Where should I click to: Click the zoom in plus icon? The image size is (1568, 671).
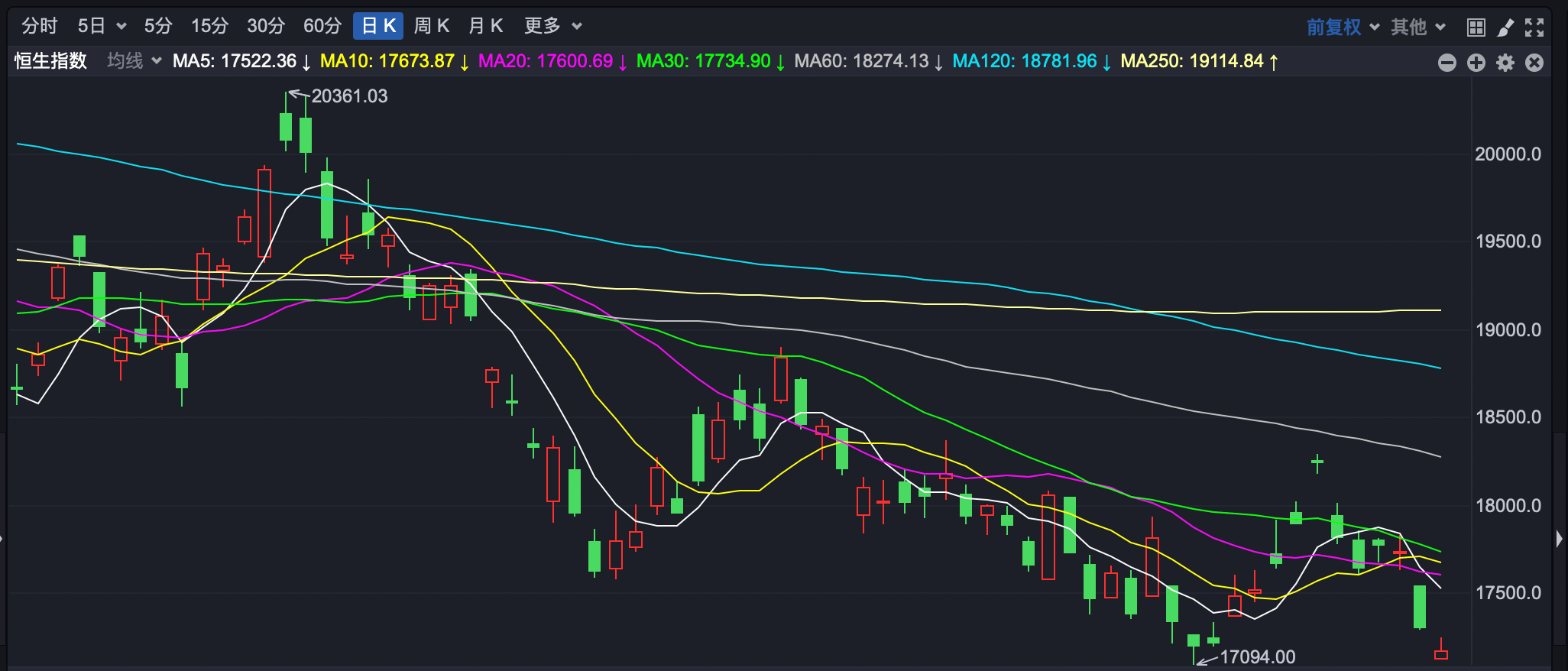tap(1476, 63)
